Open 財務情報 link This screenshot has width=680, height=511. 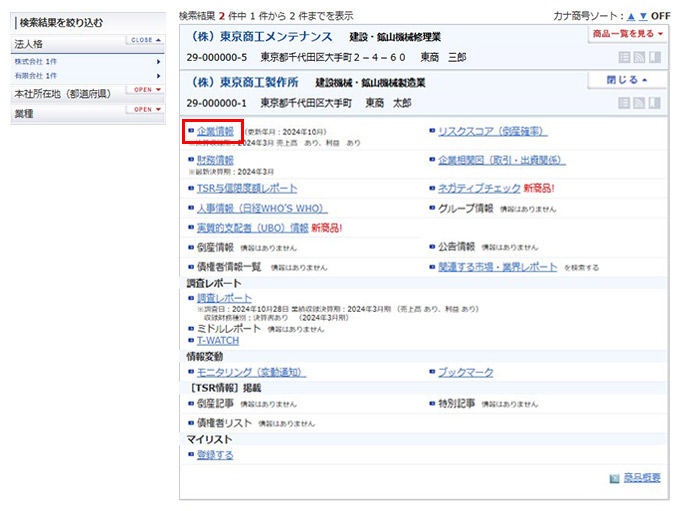(215, 160)
